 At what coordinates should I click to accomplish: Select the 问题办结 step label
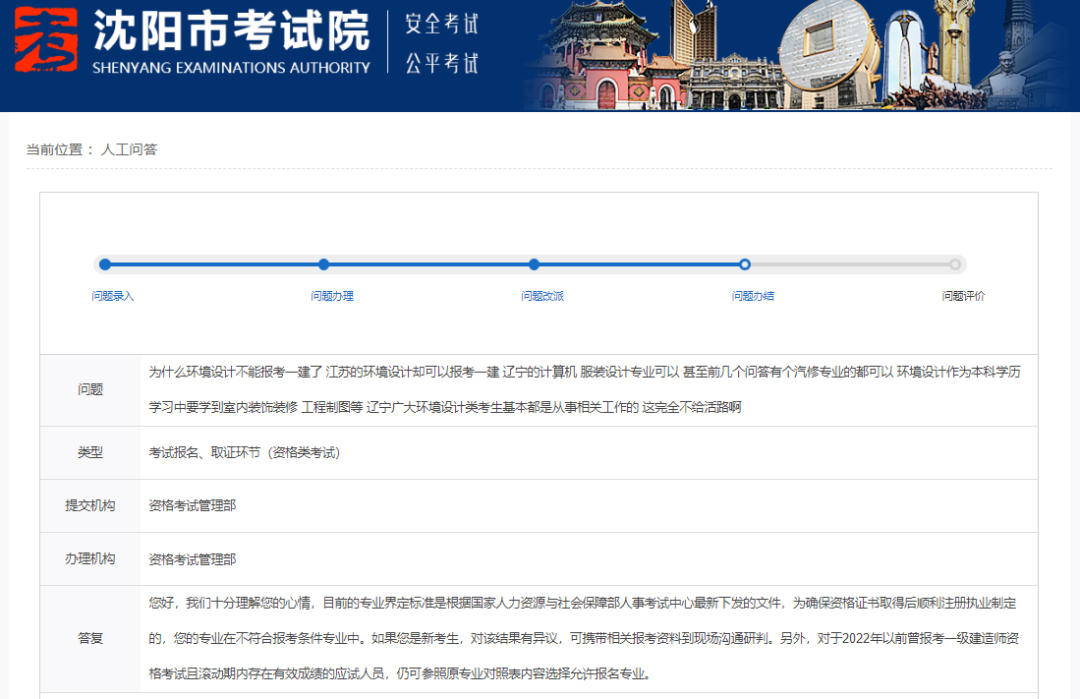click(x=753, y=296)
